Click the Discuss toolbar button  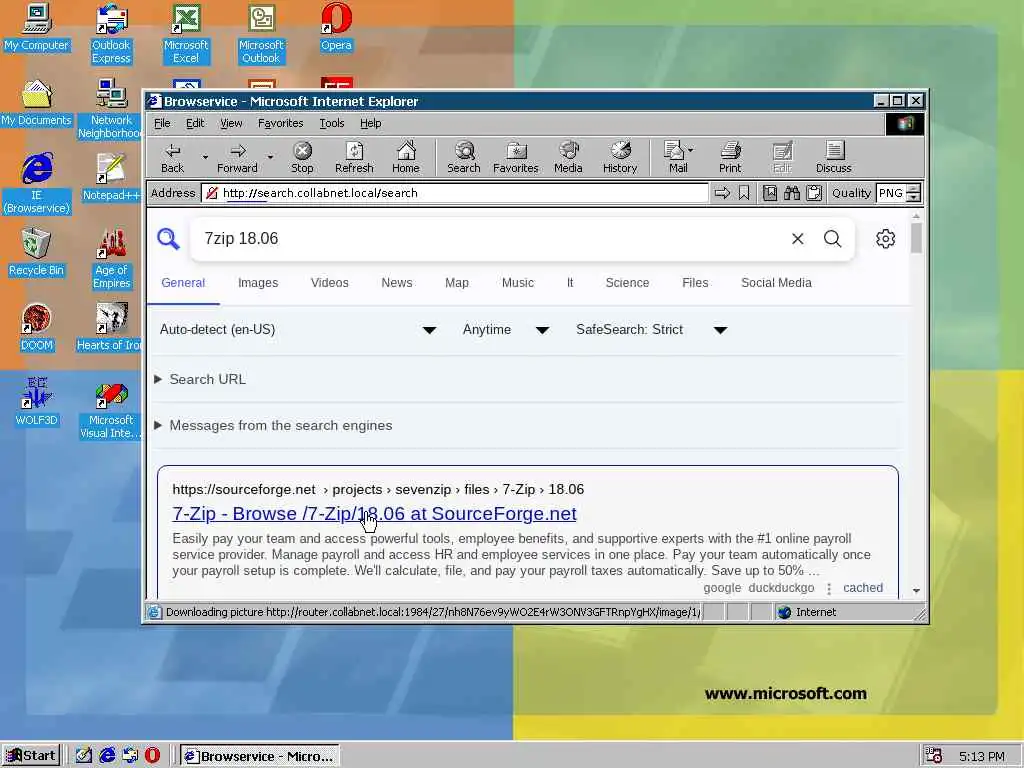click(x=833, y=158)
